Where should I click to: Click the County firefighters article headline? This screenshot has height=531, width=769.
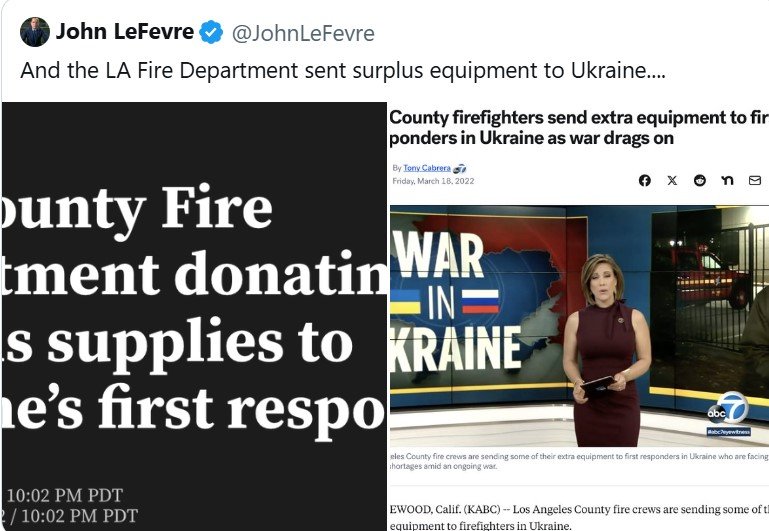click(x=579, y=127)
